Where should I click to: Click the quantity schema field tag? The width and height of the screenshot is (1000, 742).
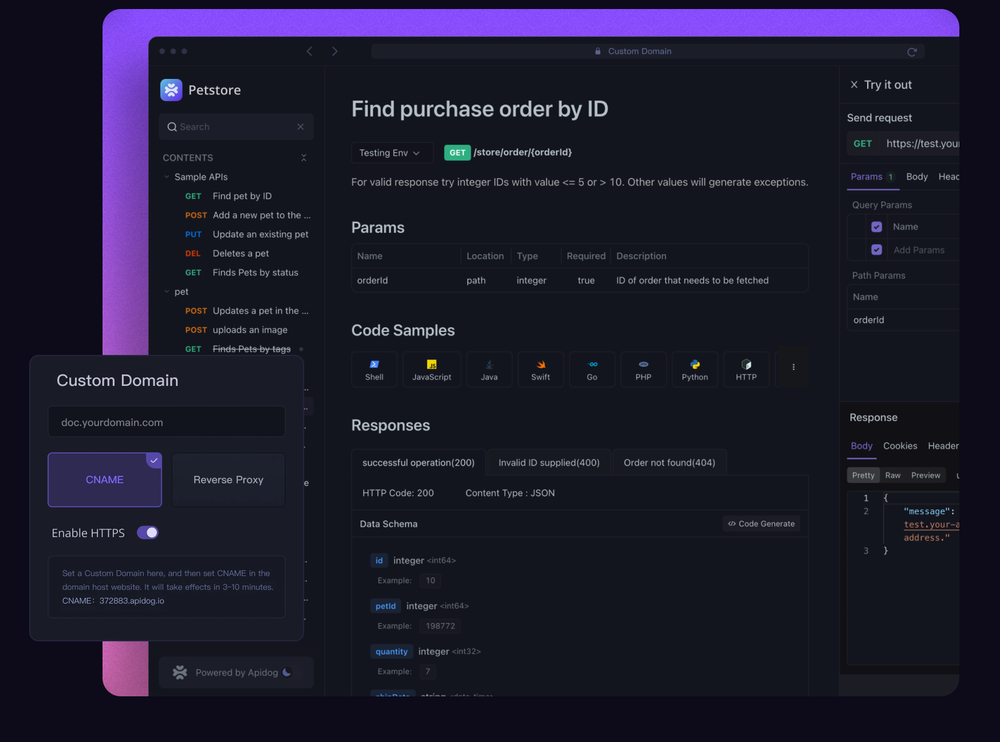(391, 651)
